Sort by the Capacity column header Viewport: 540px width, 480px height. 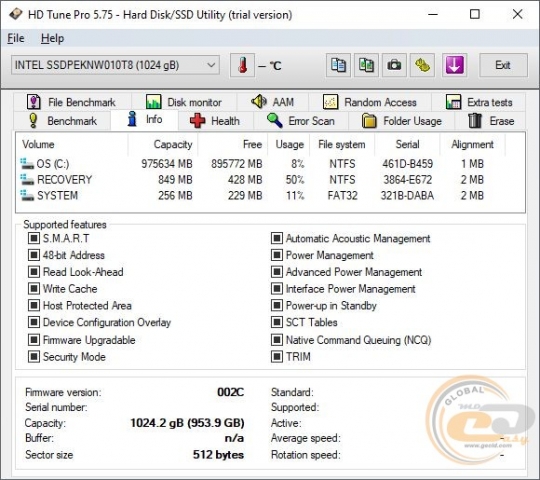point(163,144)
